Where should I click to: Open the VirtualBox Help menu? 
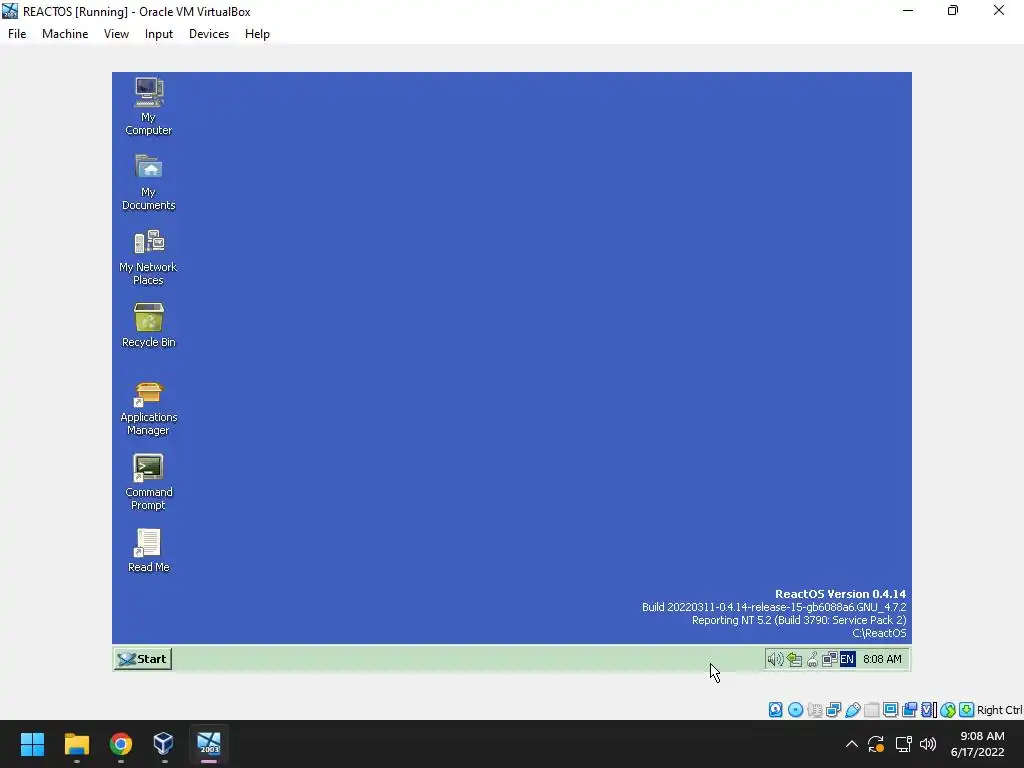point(257,34)
